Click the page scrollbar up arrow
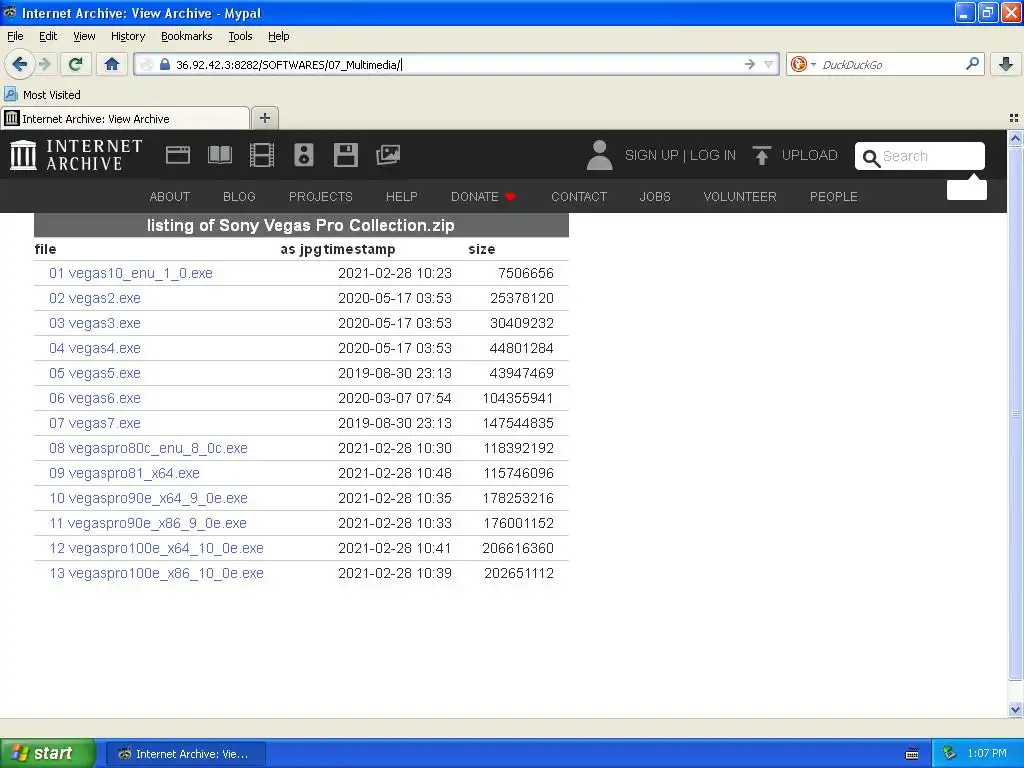This screenshot has height=768, width=1024. point(1015,138)
